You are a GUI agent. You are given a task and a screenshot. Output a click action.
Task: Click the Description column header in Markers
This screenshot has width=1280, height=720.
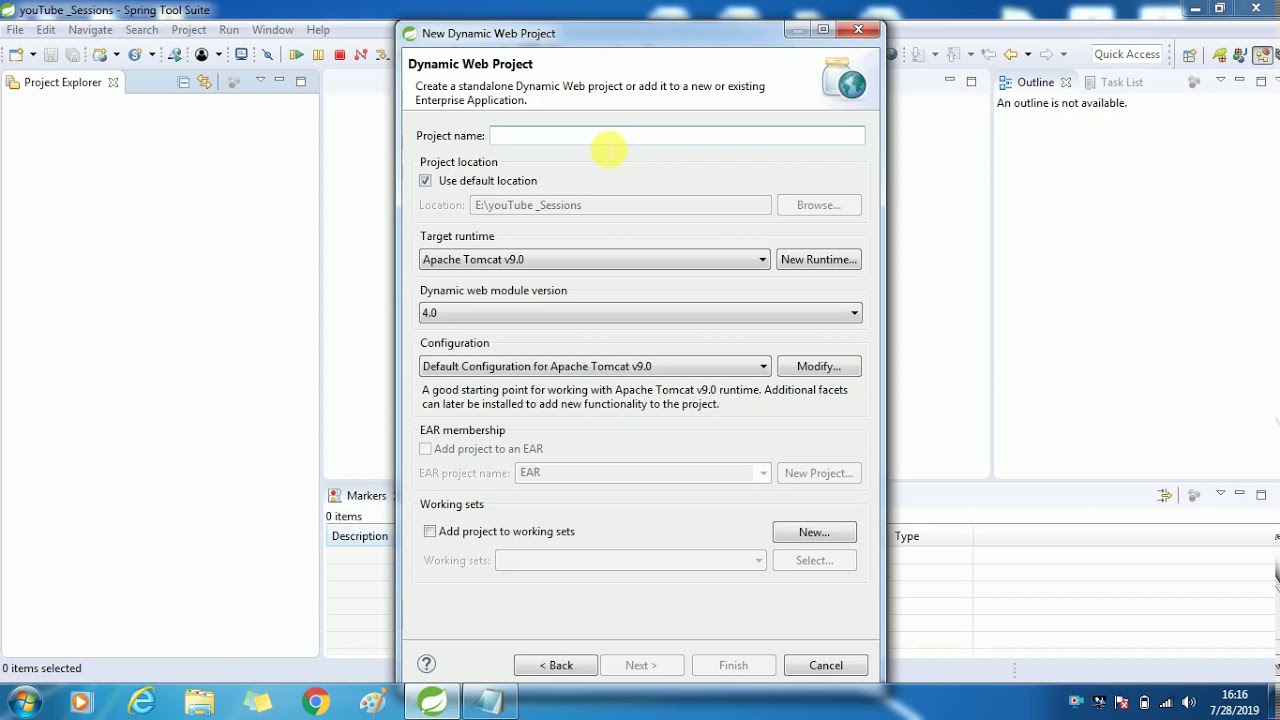(360, 536)
